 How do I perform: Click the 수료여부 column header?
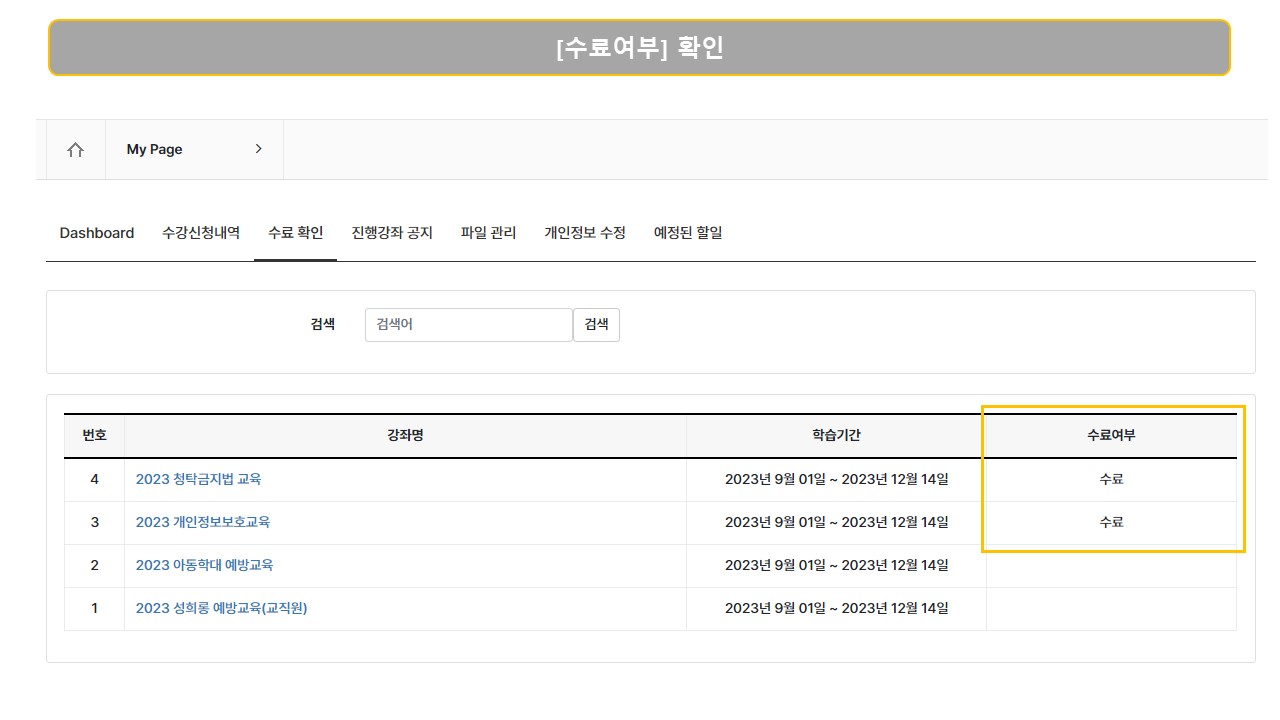pos(1111,436)
